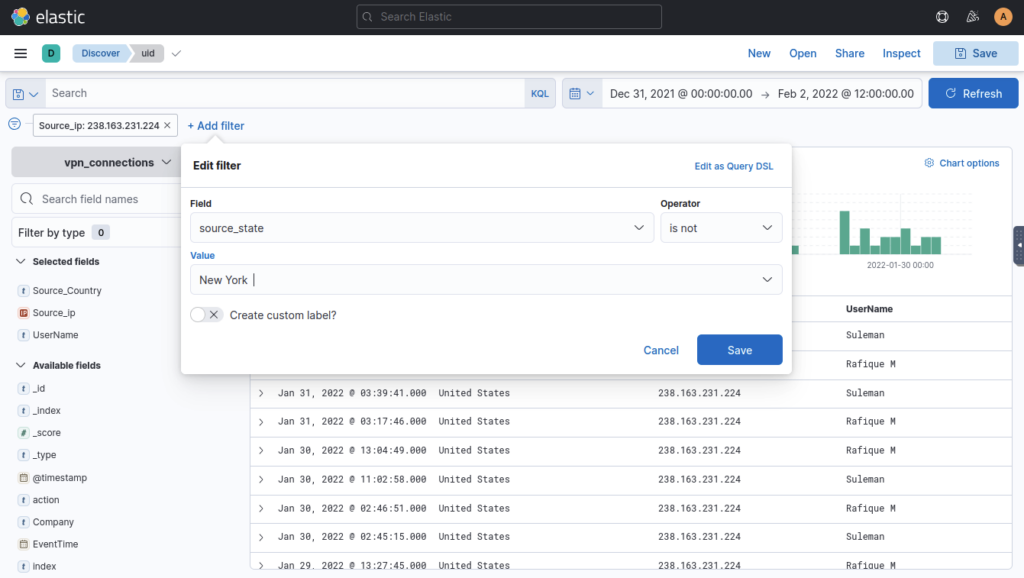
Task: Focus the KQL Search query bar
Action: pos(285,93)
